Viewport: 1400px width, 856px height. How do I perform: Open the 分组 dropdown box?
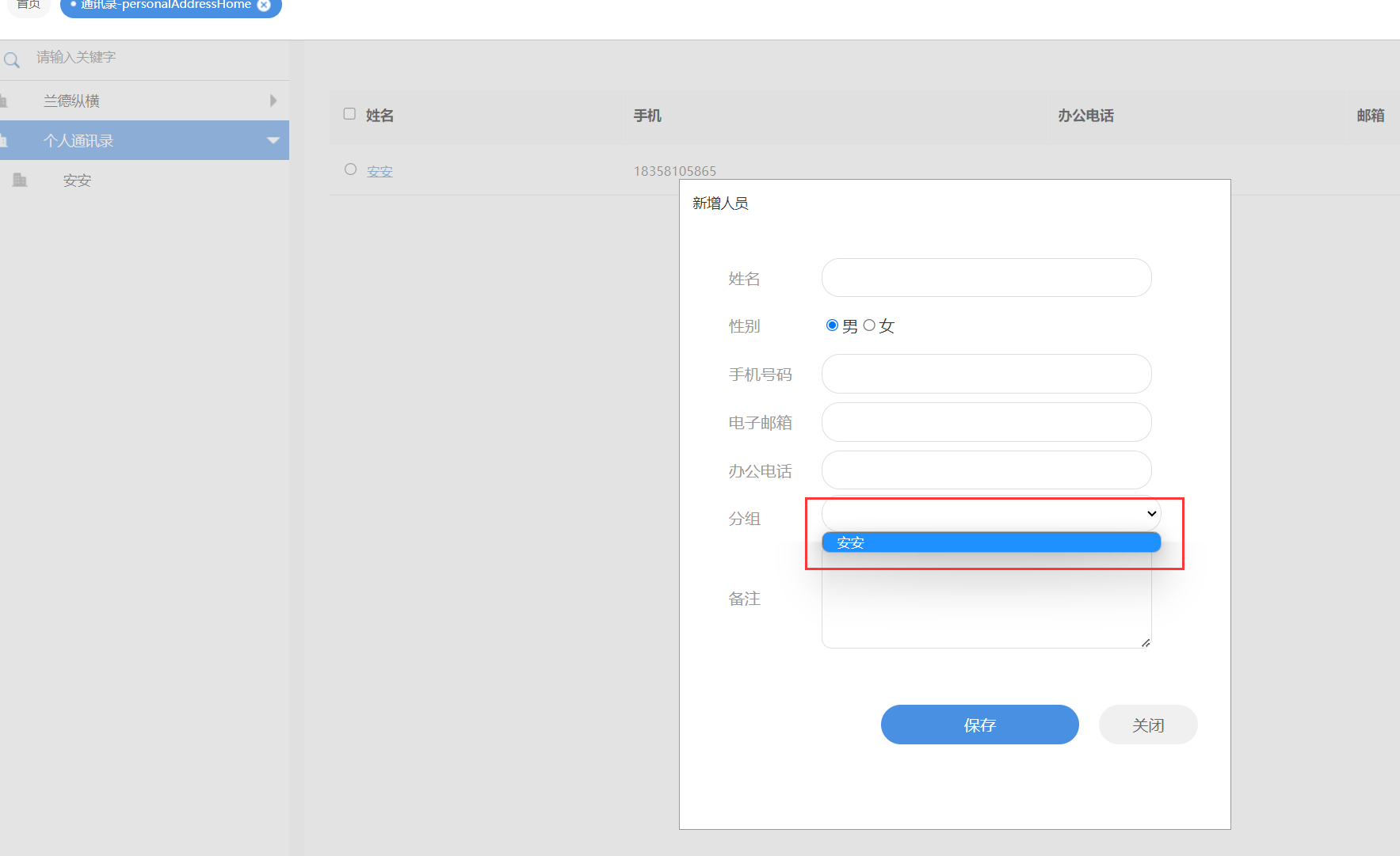[x=991, y=514]
